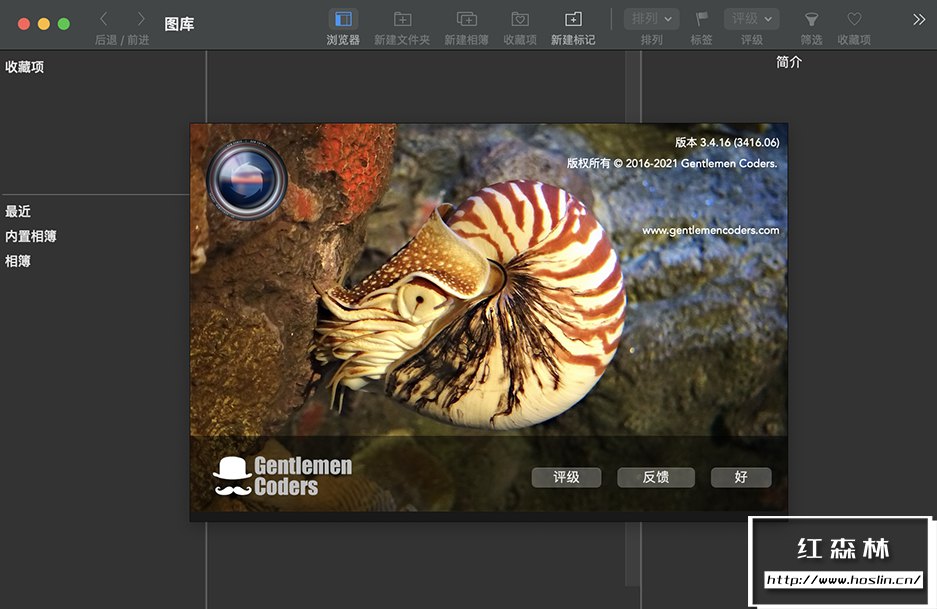Click the Browser (浏览器) toolbar icon

click(x=343, y=19)
